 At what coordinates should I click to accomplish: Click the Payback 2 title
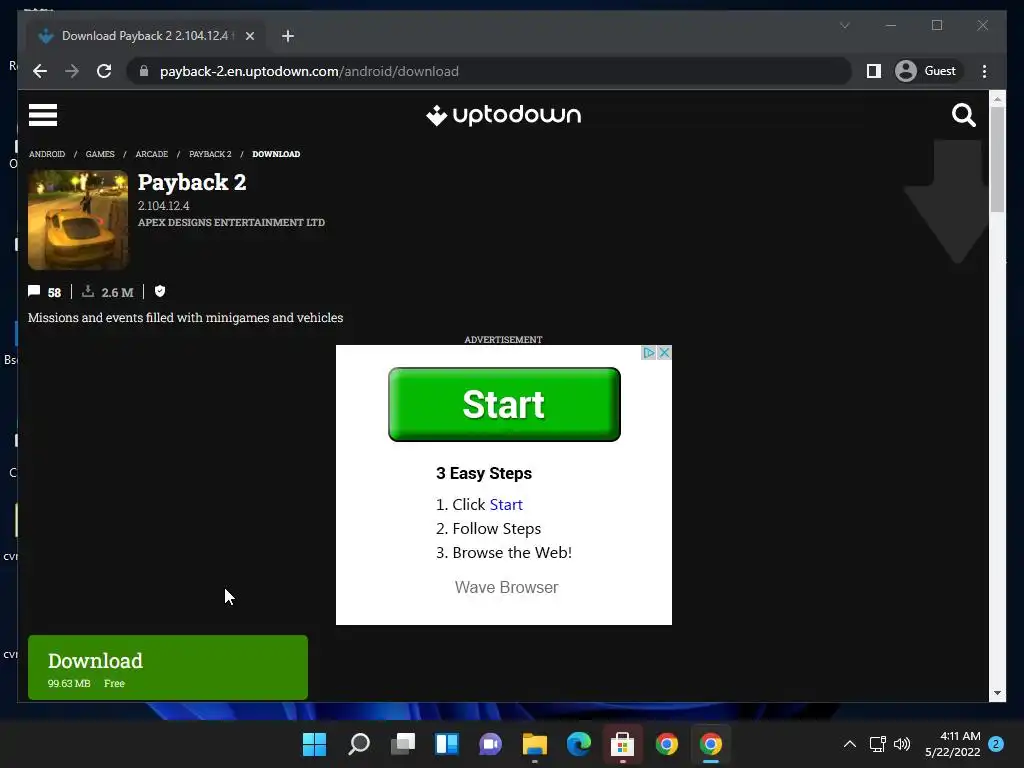coord(192,182)
